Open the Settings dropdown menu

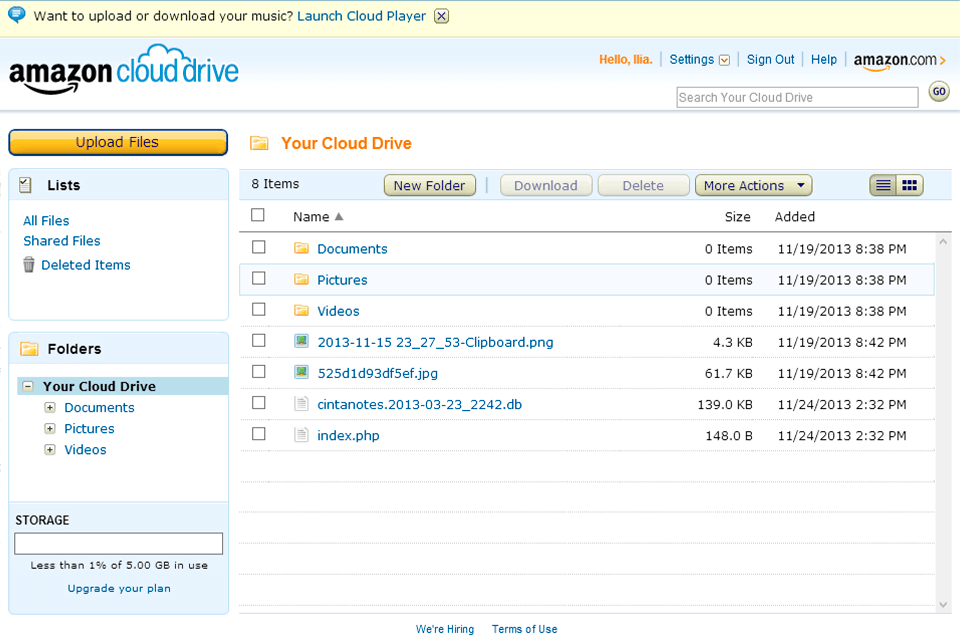699,59
